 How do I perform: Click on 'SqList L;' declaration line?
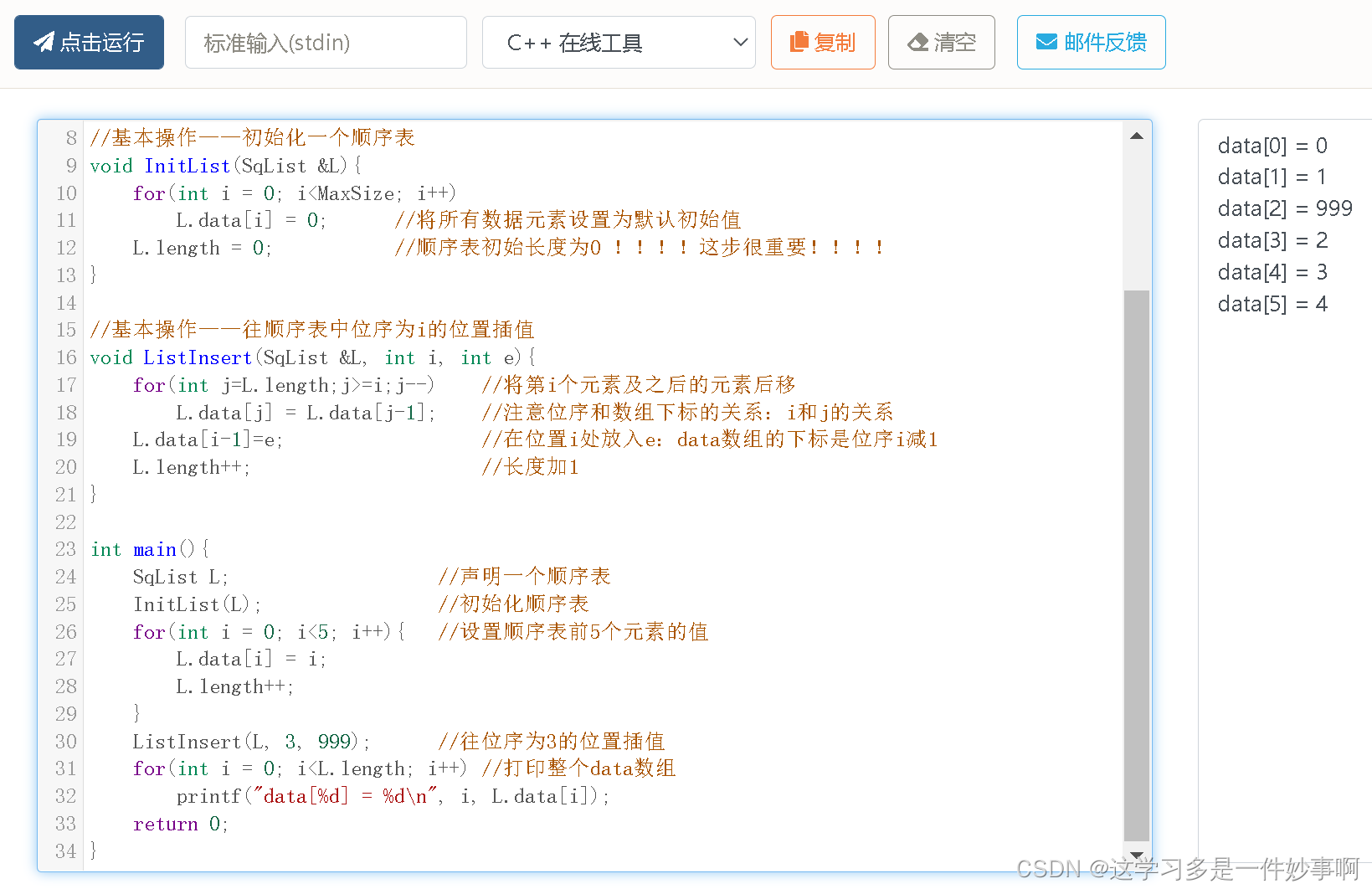(180, 577)
